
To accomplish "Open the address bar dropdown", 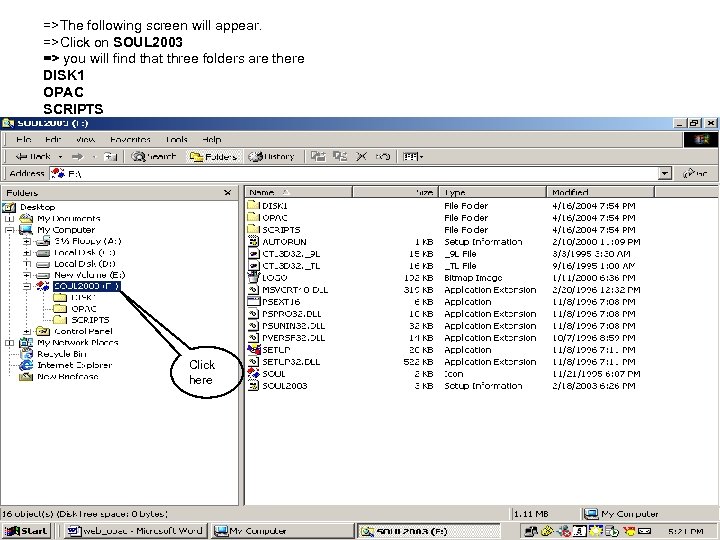I will tap(664, 174).
